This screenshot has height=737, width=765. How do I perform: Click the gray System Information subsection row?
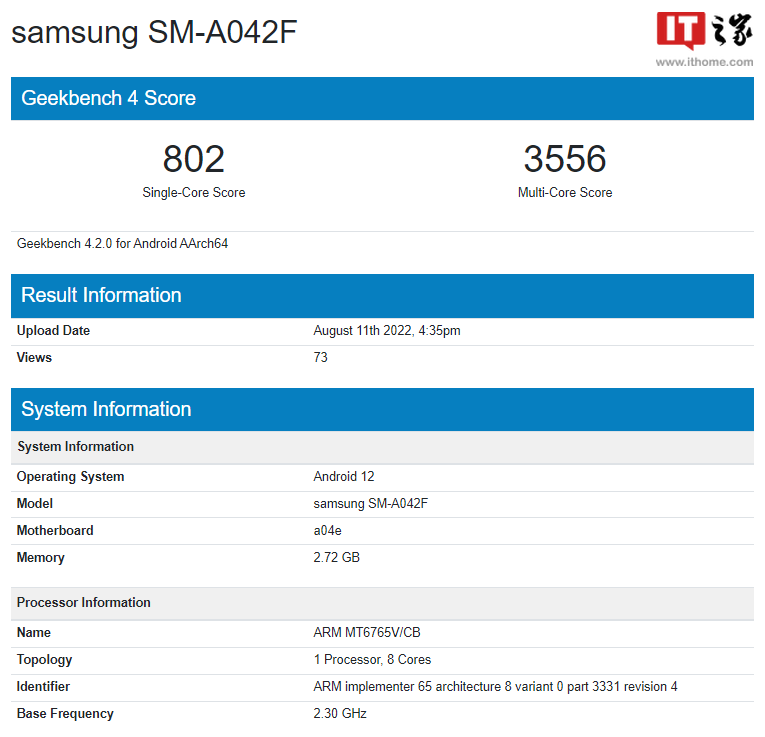tap(382, 447)
